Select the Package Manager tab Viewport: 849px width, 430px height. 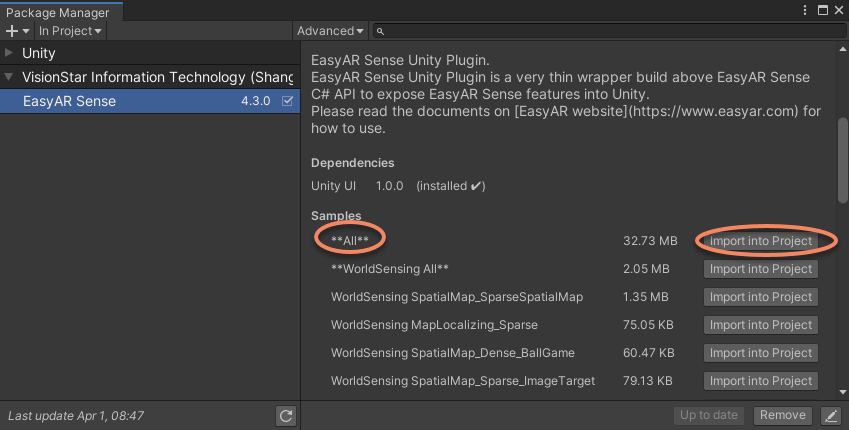tap(61, 12)
